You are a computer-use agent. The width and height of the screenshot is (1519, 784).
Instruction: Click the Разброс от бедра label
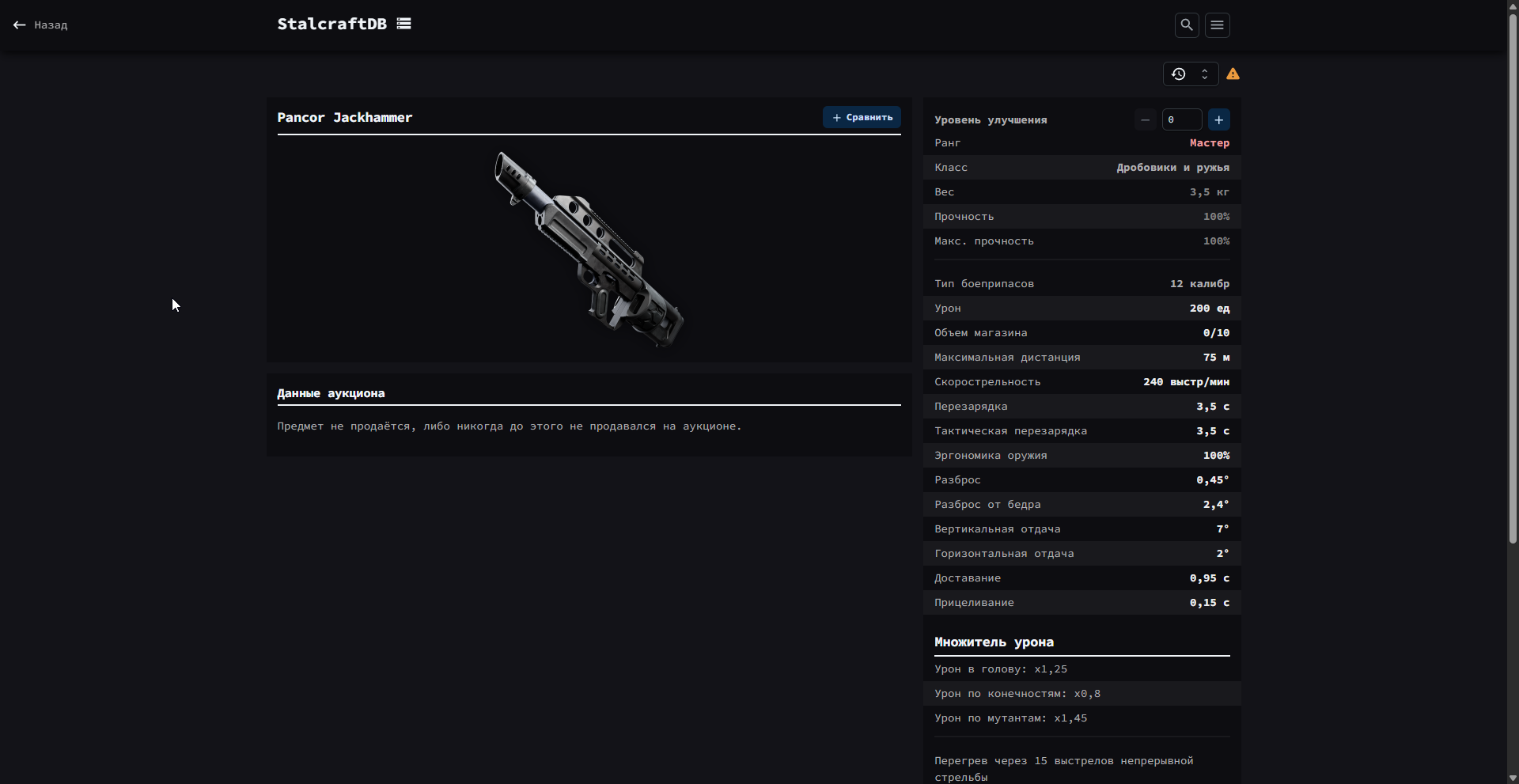[x=987, y=505]
